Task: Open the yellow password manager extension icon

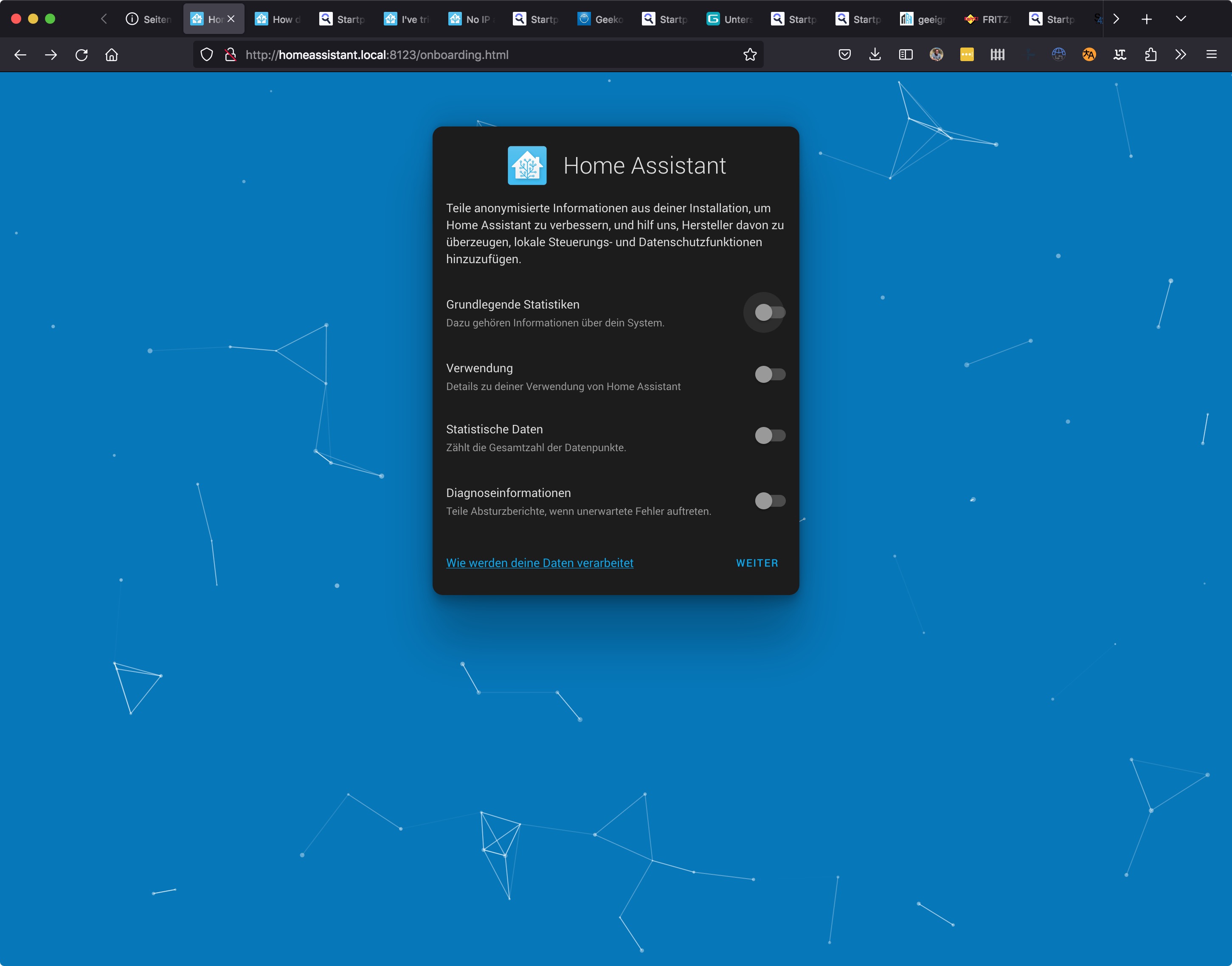Action: click(x=967, y=55)
